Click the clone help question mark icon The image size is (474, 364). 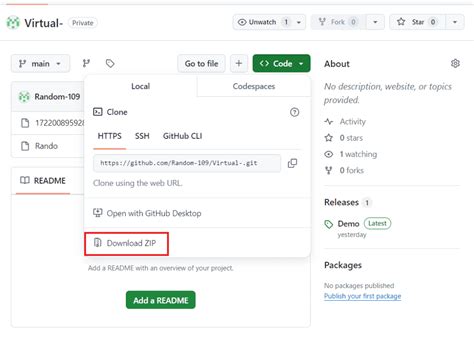point(294,112)
